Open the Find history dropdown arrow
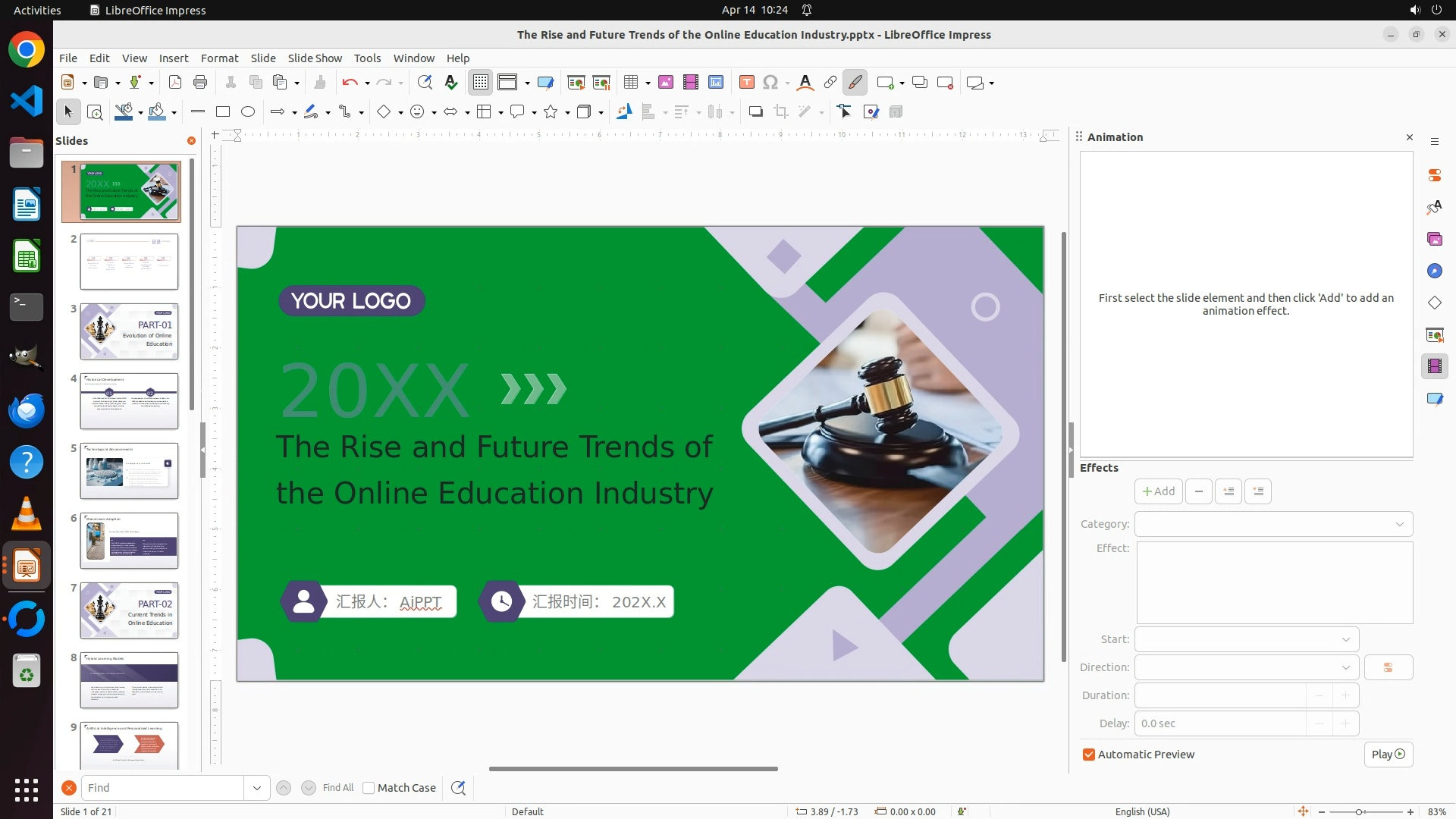 [257, 788]
